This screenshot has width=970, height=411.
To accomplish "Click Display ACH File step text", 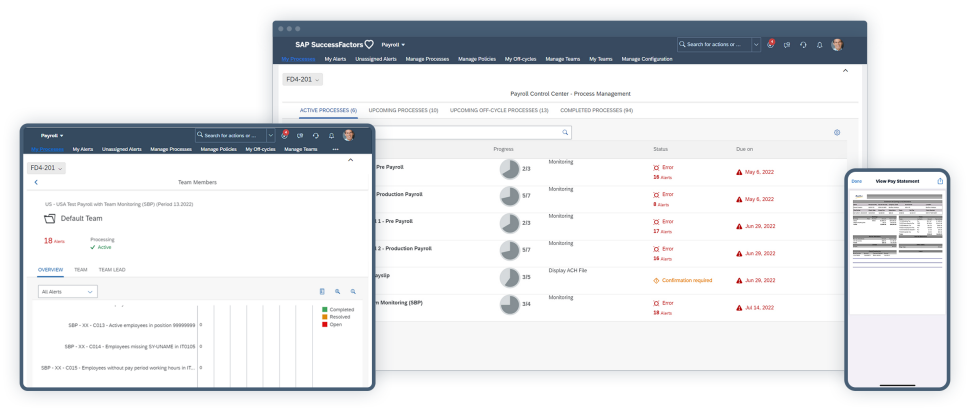I will 568,270.
